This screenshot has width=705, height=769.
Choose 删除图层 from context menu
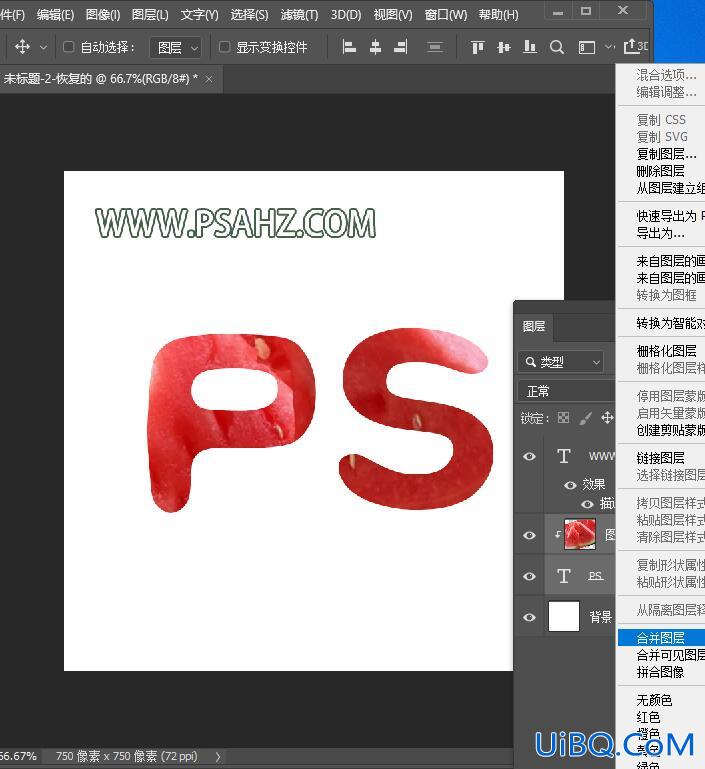click(x=661, y=171)
